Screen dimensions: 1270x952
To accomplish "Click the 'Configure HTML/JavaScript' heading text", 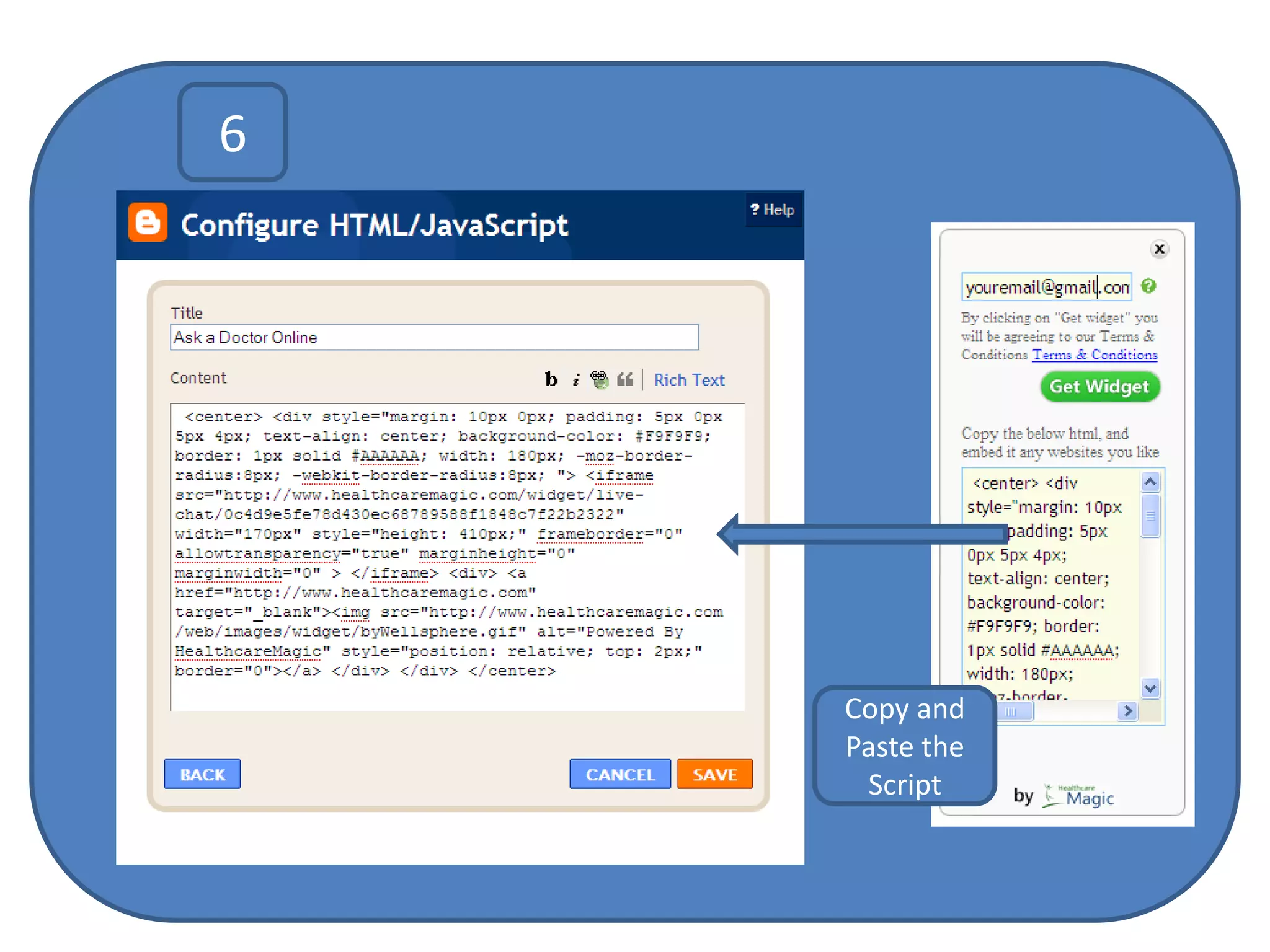I will [x=374, y=225].
